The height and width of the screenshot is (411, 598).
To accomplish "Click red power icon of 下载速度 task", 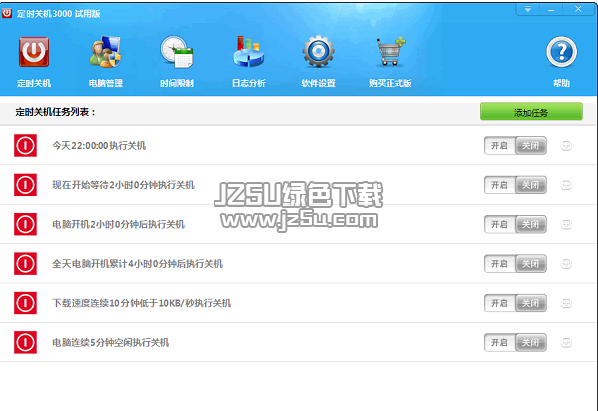I will point(26,303).
